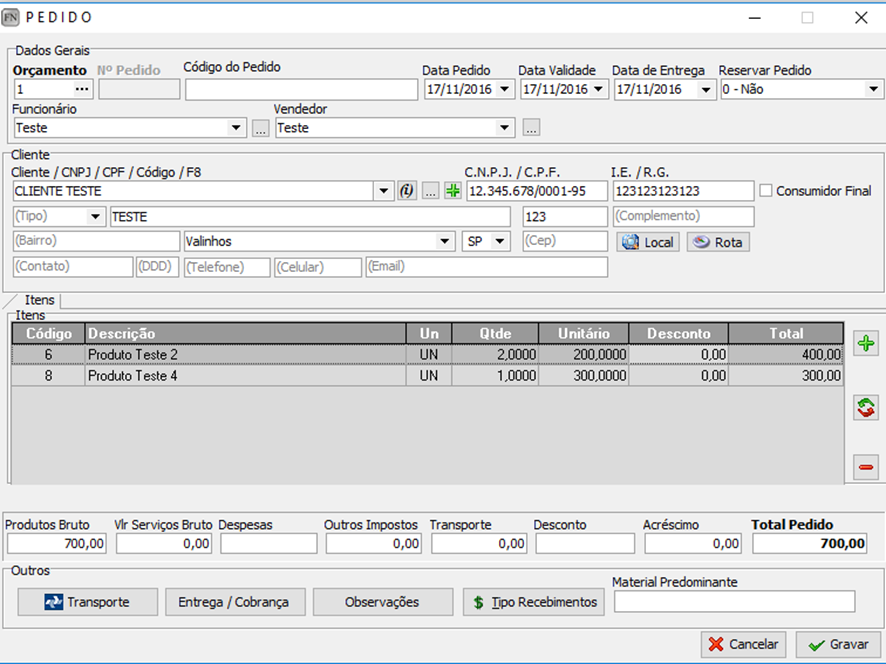This screenshot has width=886, height=664.
Task: Open Vendedor ellipsis lookup button
Action: click(531, 128)
